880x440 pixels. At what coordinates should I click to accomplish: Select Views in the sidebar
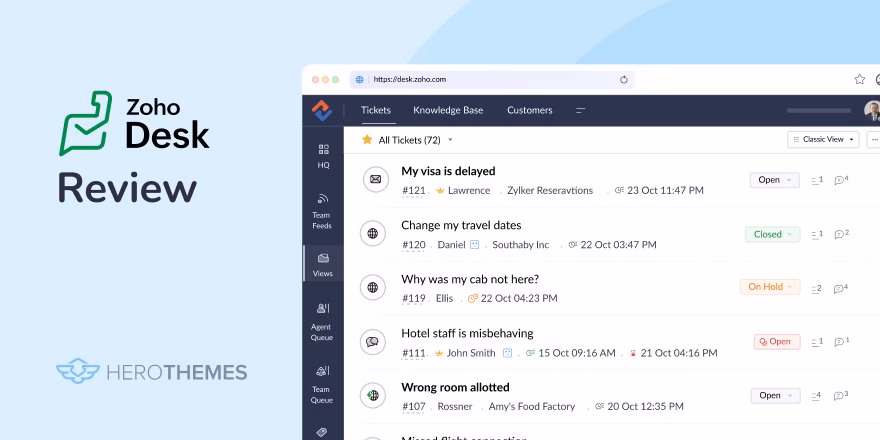[323, 265]
